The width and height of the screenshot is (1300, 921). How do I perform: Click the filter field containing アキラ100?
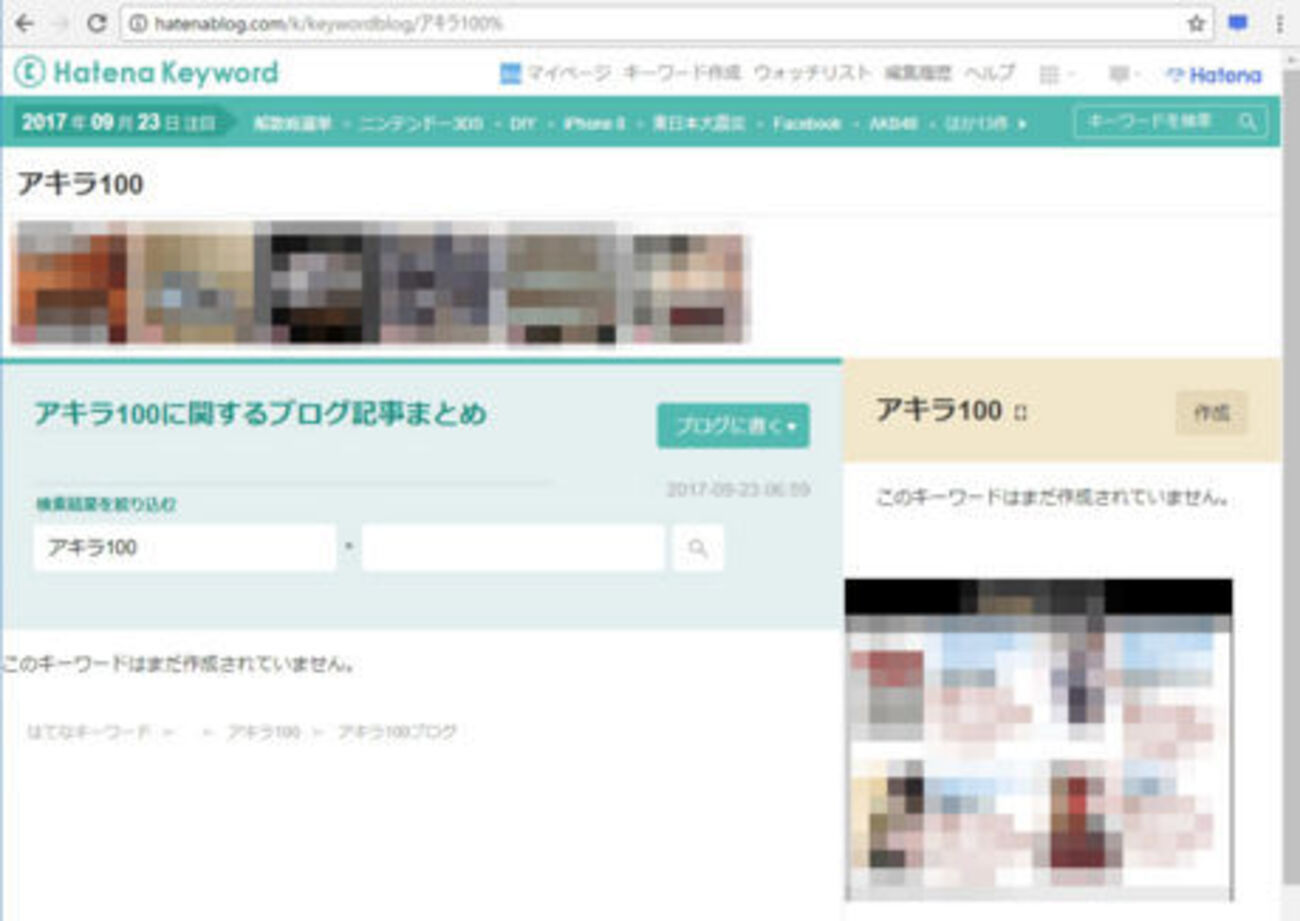coord(185,548)
